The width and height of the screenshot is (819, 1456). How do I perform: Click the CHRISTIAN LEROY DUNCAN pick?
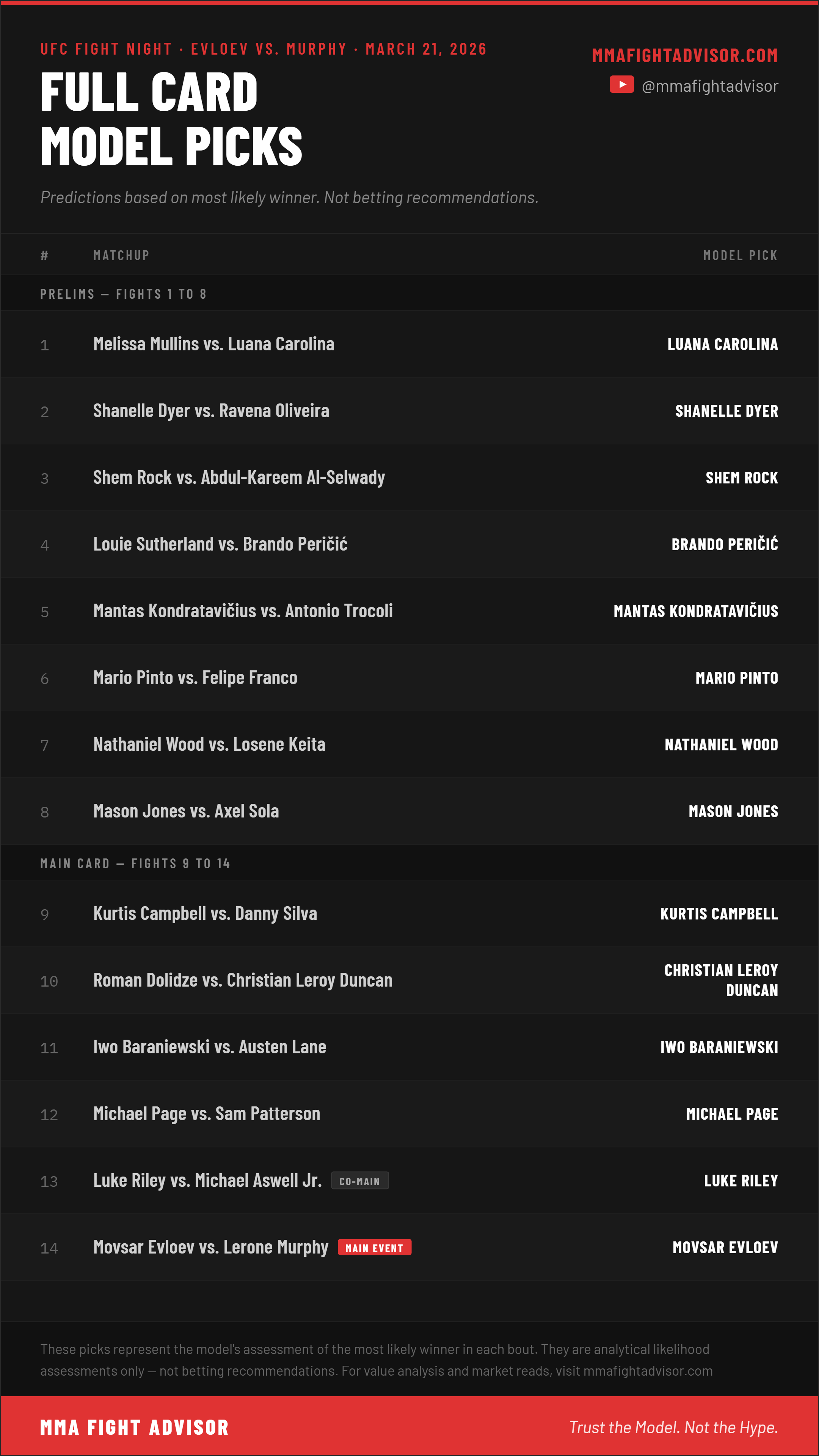721,980
